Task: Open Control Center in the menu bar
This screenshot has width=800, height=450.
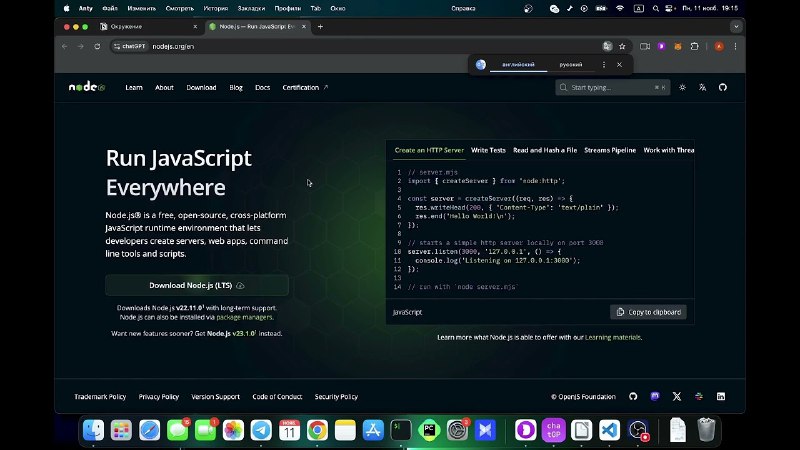Action: [670, 8]
